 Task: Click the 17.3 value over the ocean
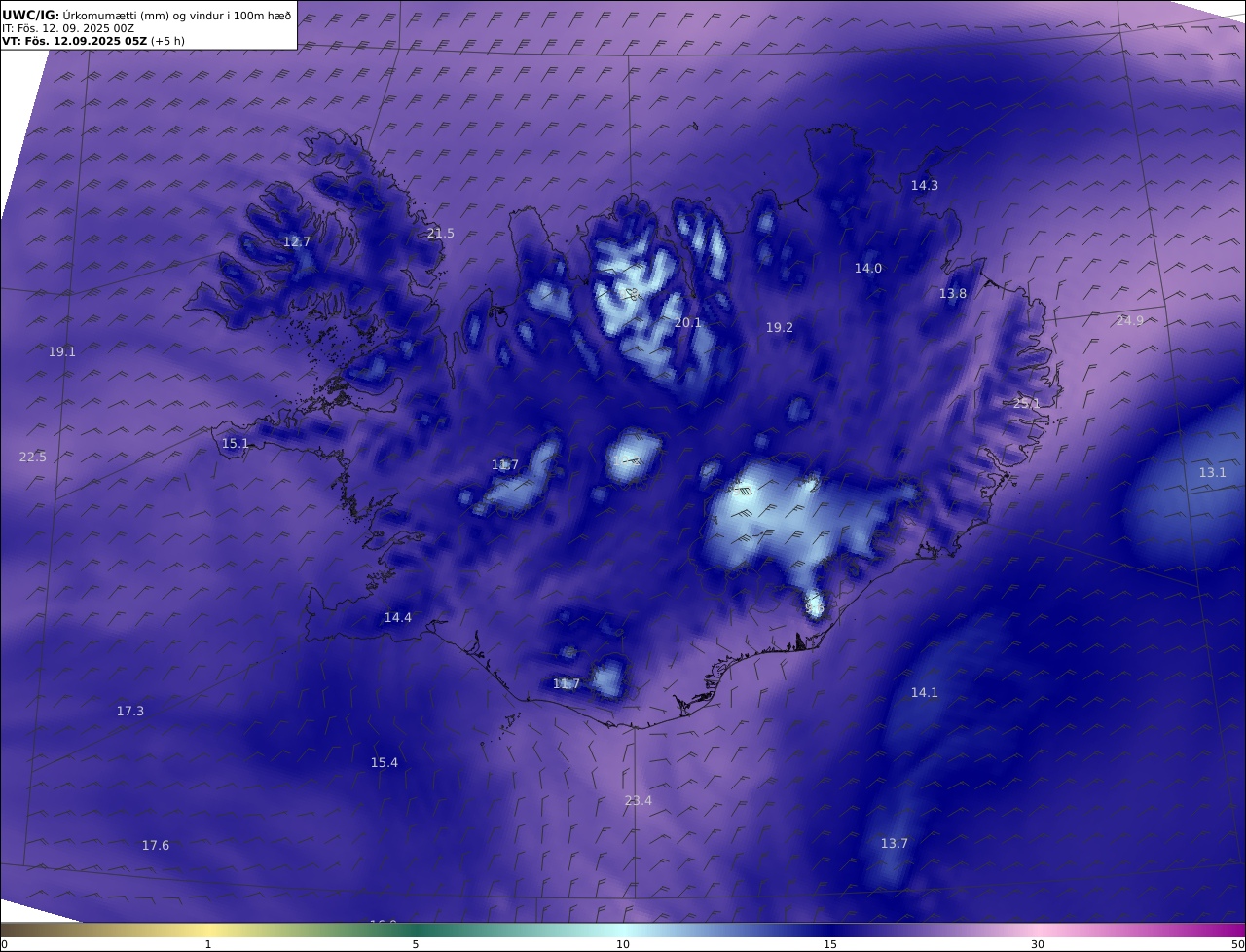(x=130, y=711)
